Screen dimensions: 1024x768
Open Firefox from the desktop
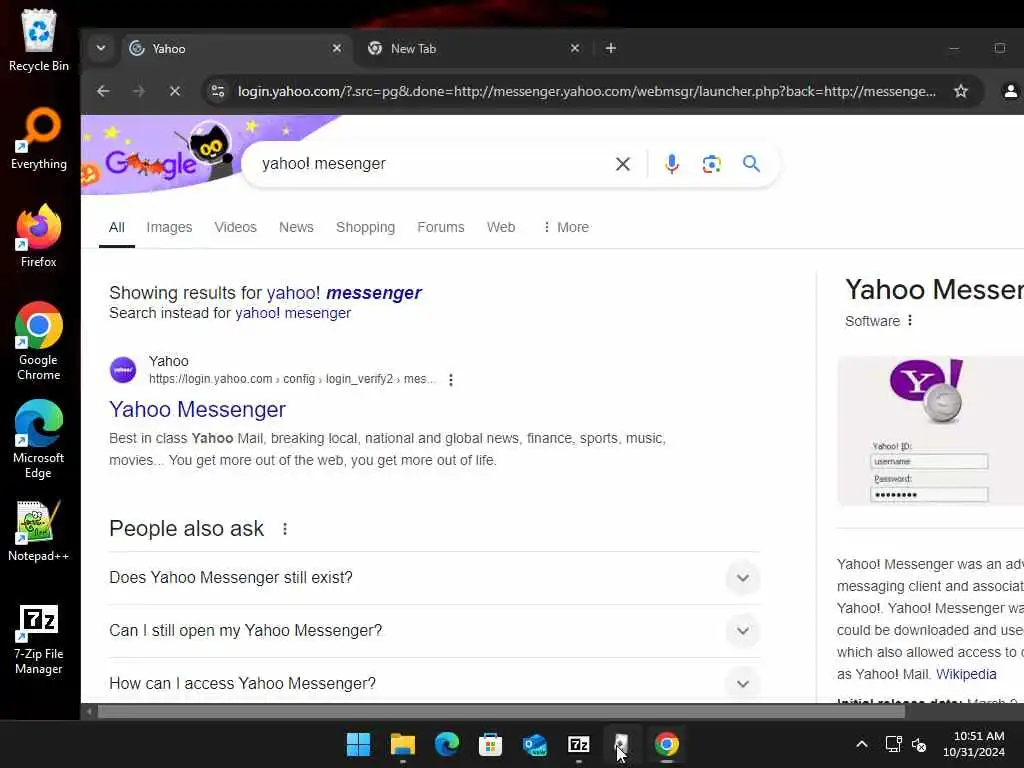[39, 236]
